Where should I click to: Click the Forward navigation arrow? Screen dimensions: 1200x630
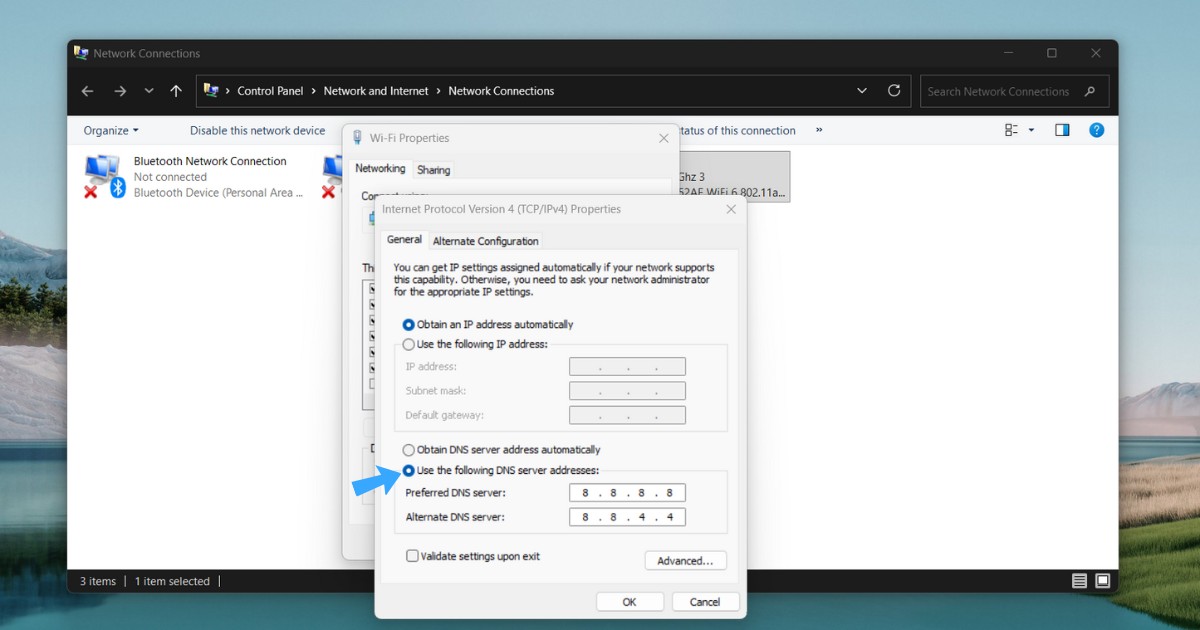coord(120,91)
